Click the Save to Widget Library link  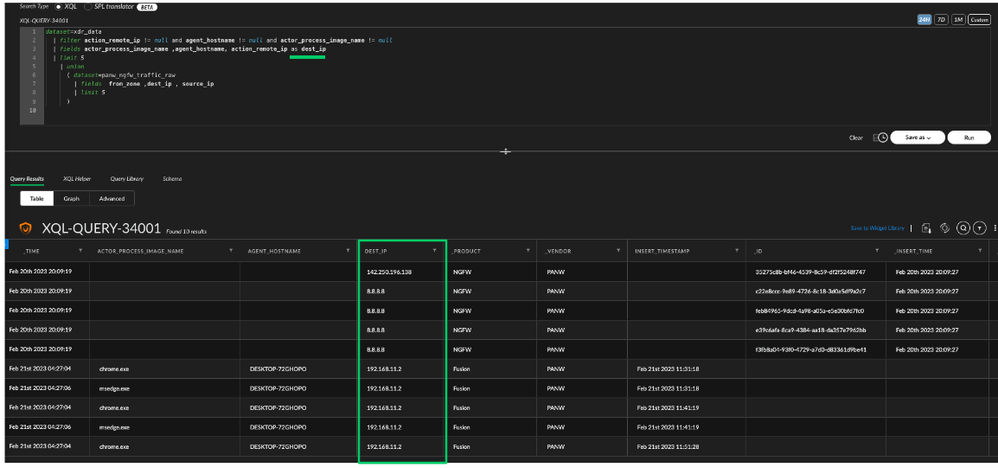click(877, 228)
